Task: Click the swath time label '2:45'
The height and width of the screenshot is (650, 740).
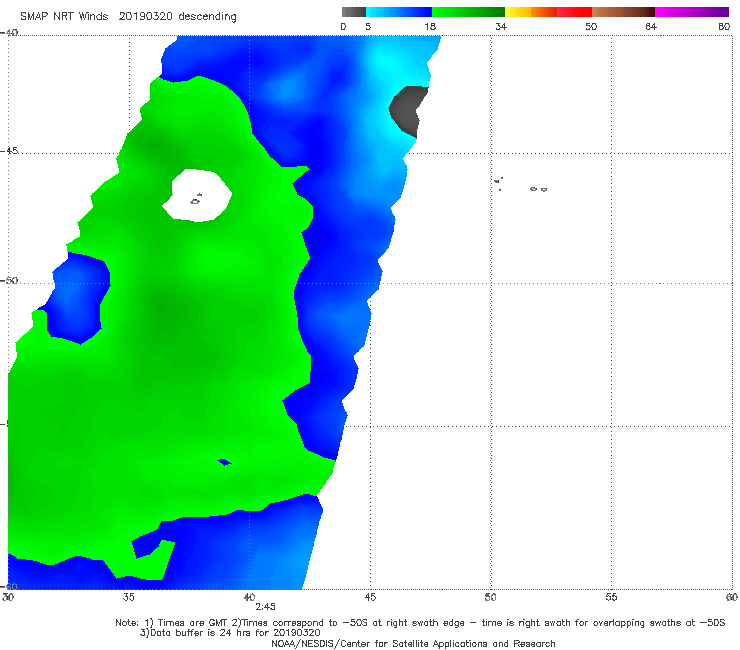Action: point(265,607)
